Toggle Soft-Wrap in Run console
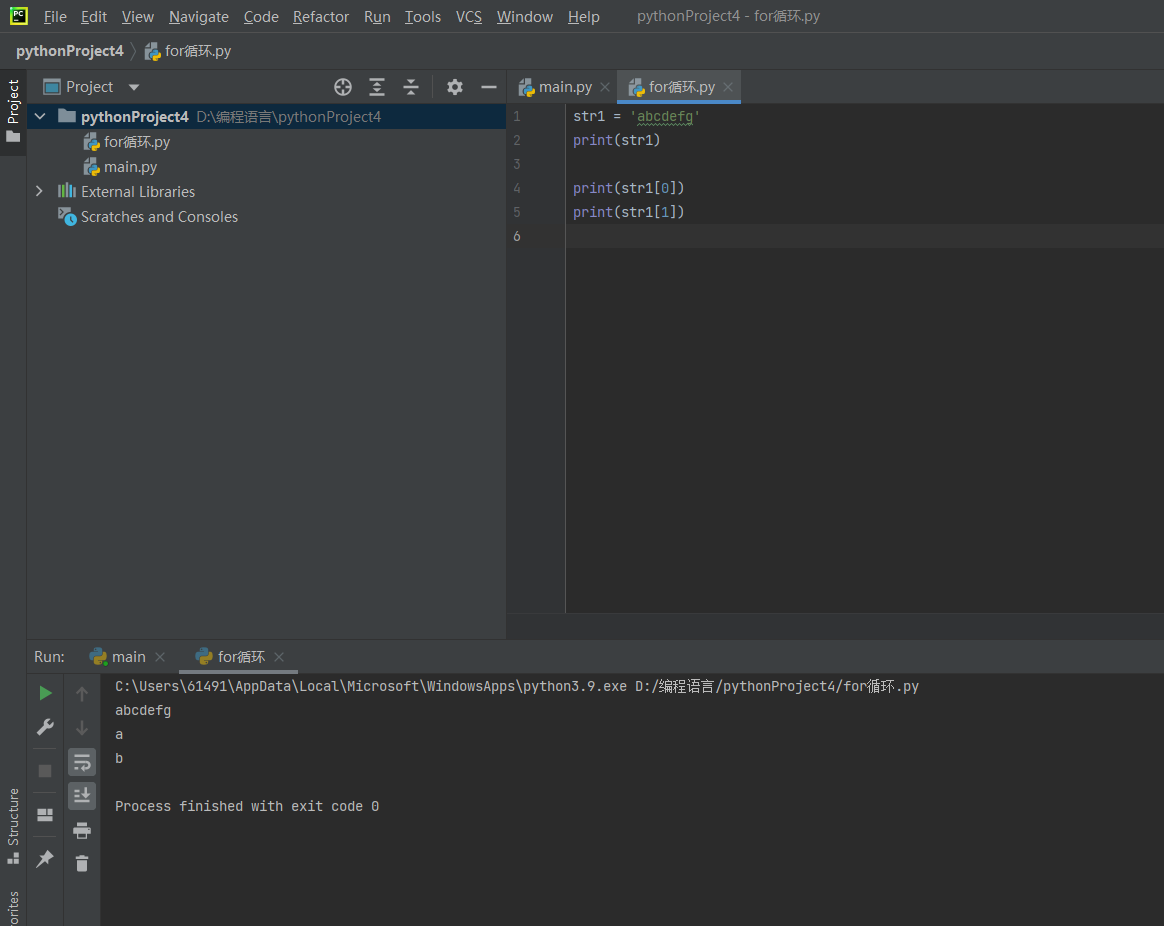 click(82, 763)
